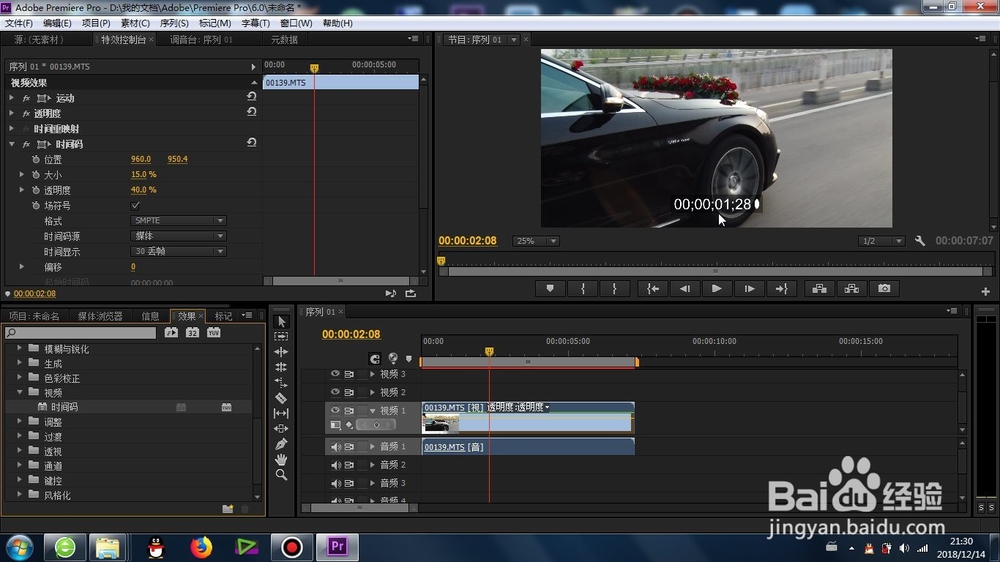Toggle 位置 stopwatch animation

point(36,159)
